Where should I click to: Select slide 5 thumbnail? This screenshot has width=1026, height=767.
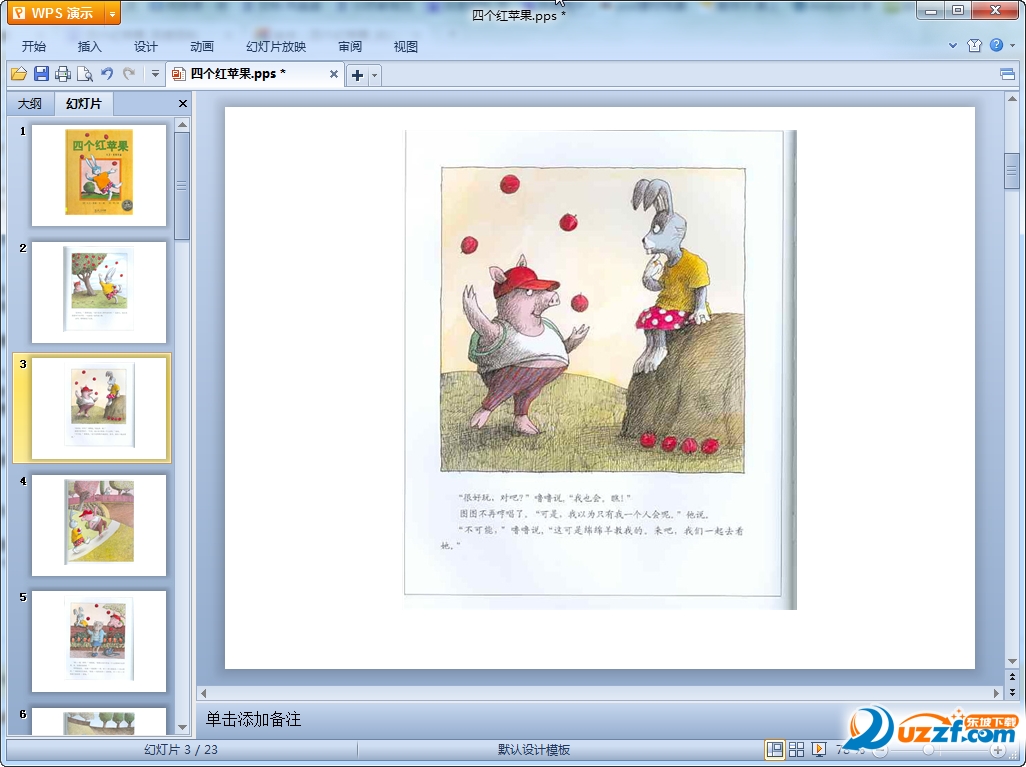click(x=99, y=641)
